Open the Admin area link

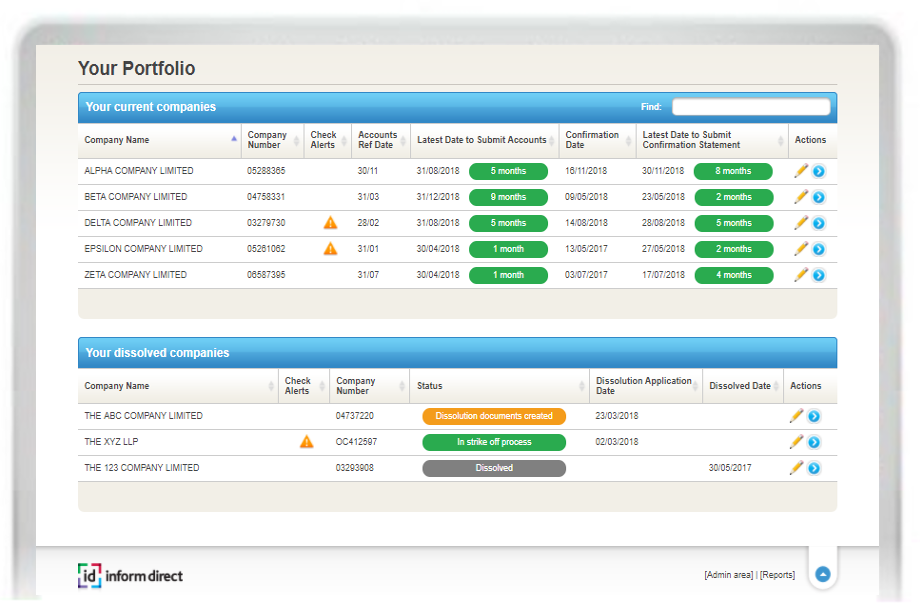click(x=728, y=575)
